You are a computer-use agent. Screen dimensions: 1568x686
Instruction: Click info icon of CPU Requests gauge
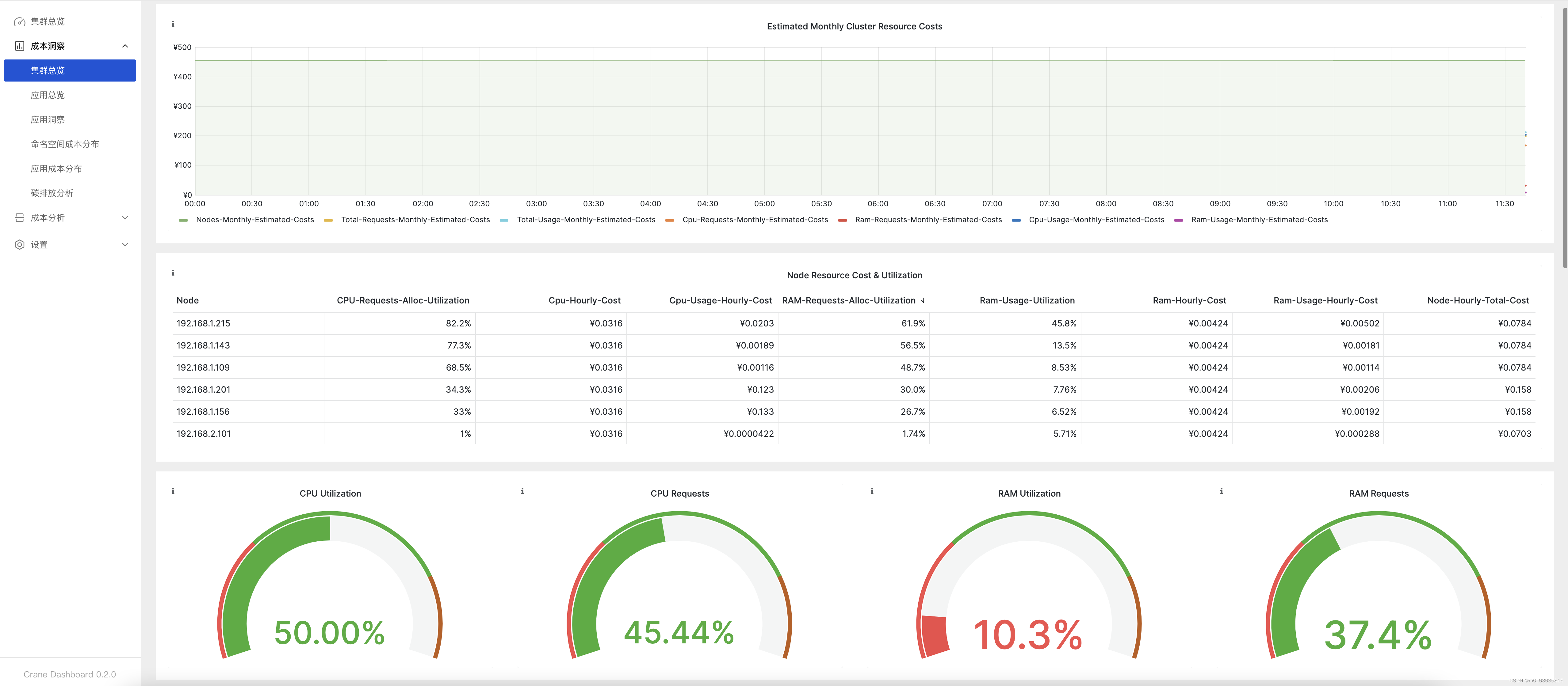522,491
